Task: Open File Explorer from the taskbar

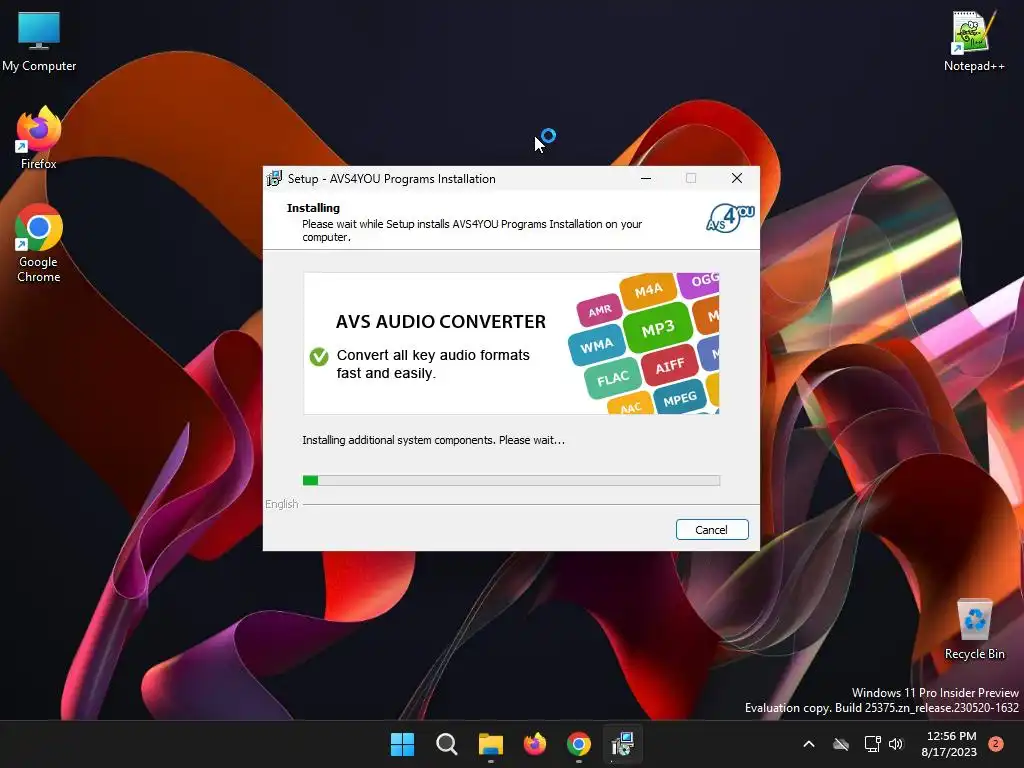Action: [x=490, y=744]
